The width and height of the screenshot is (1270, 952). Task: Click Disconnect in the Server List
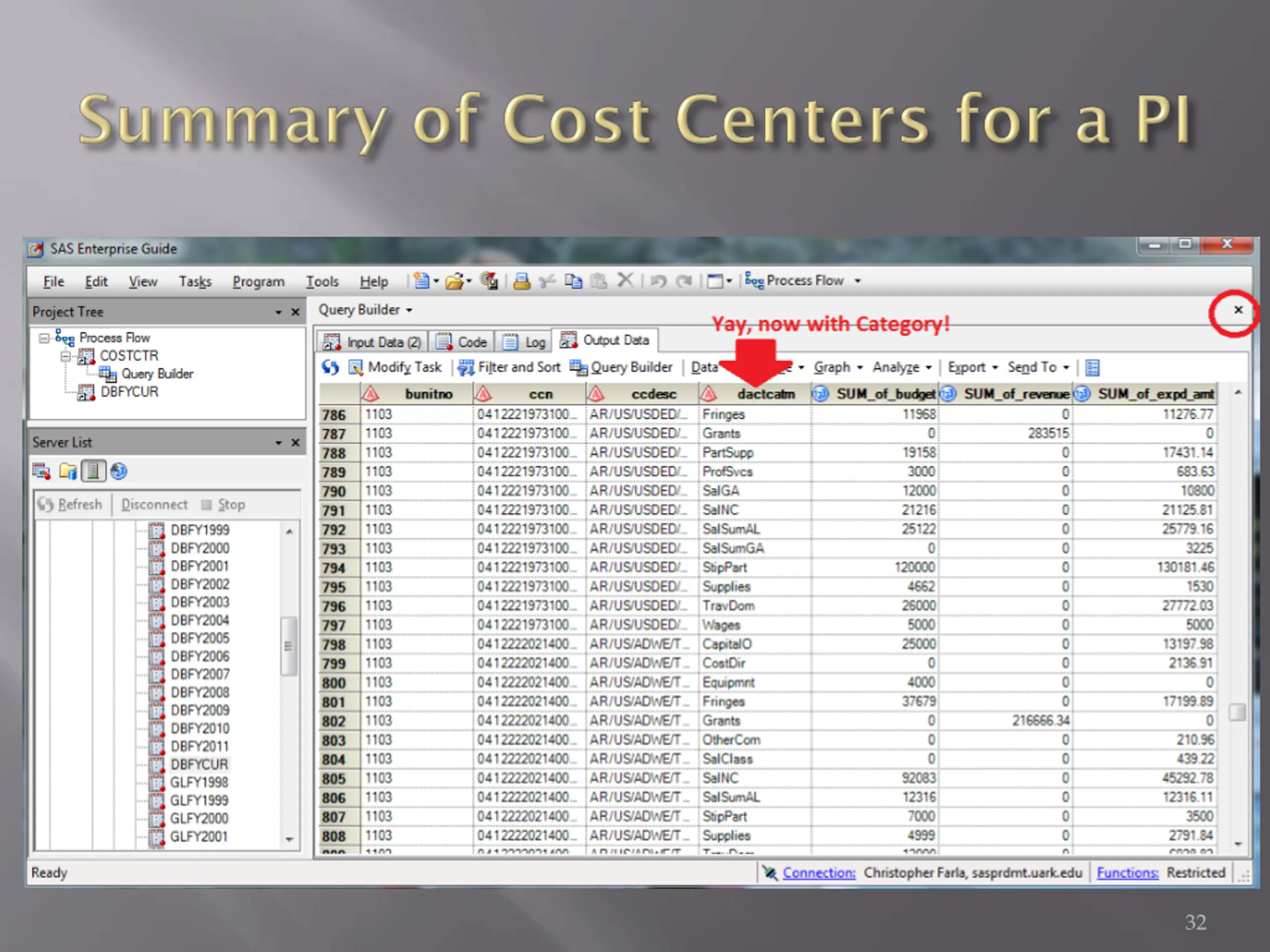154,504
